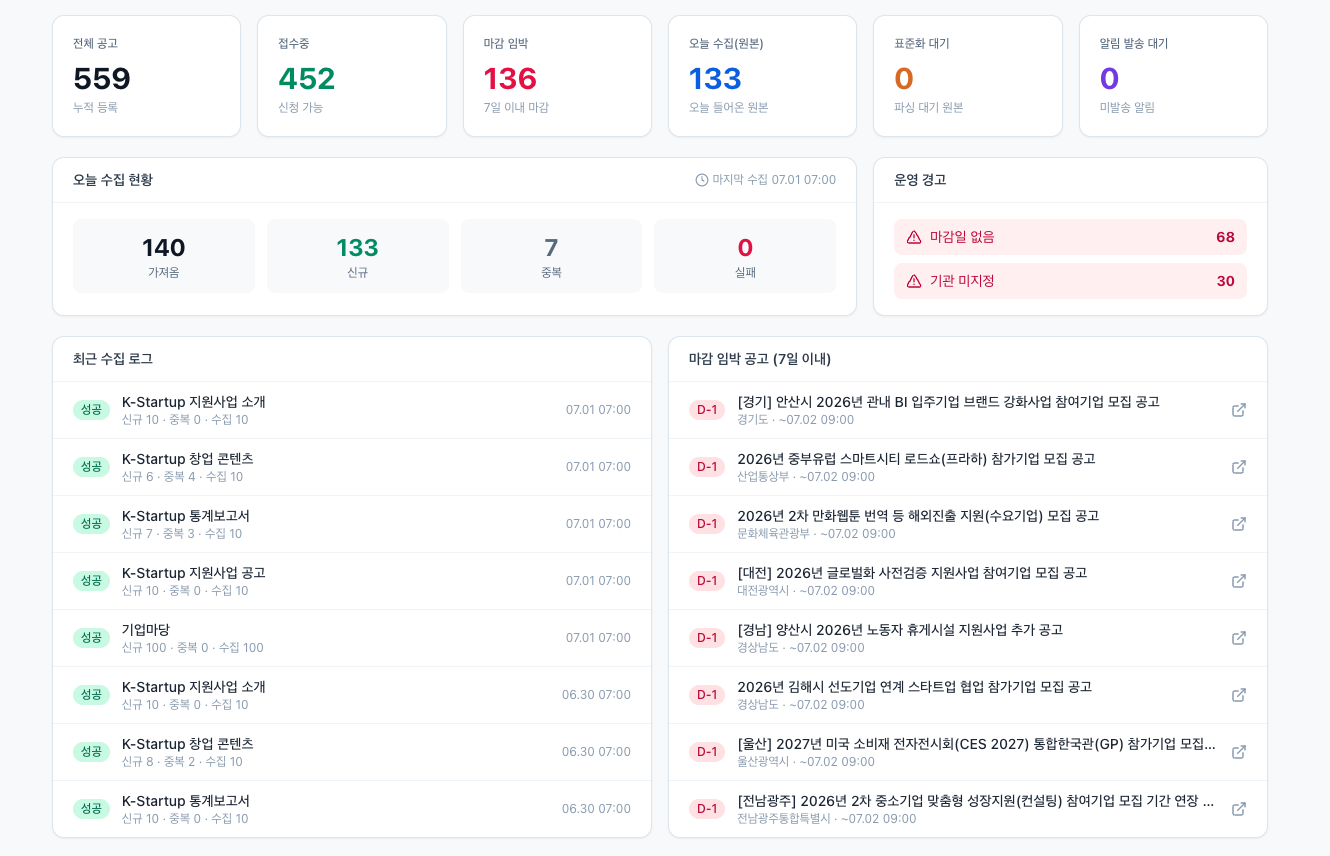Click 신규 8 · 중복 2 · 수집 10 text
This screenshot has width=1330, height=856.
182,762
